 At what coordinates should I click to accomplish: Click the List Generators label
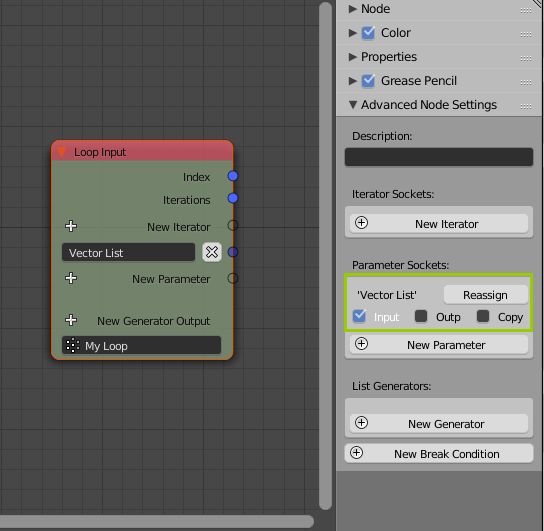391,386
